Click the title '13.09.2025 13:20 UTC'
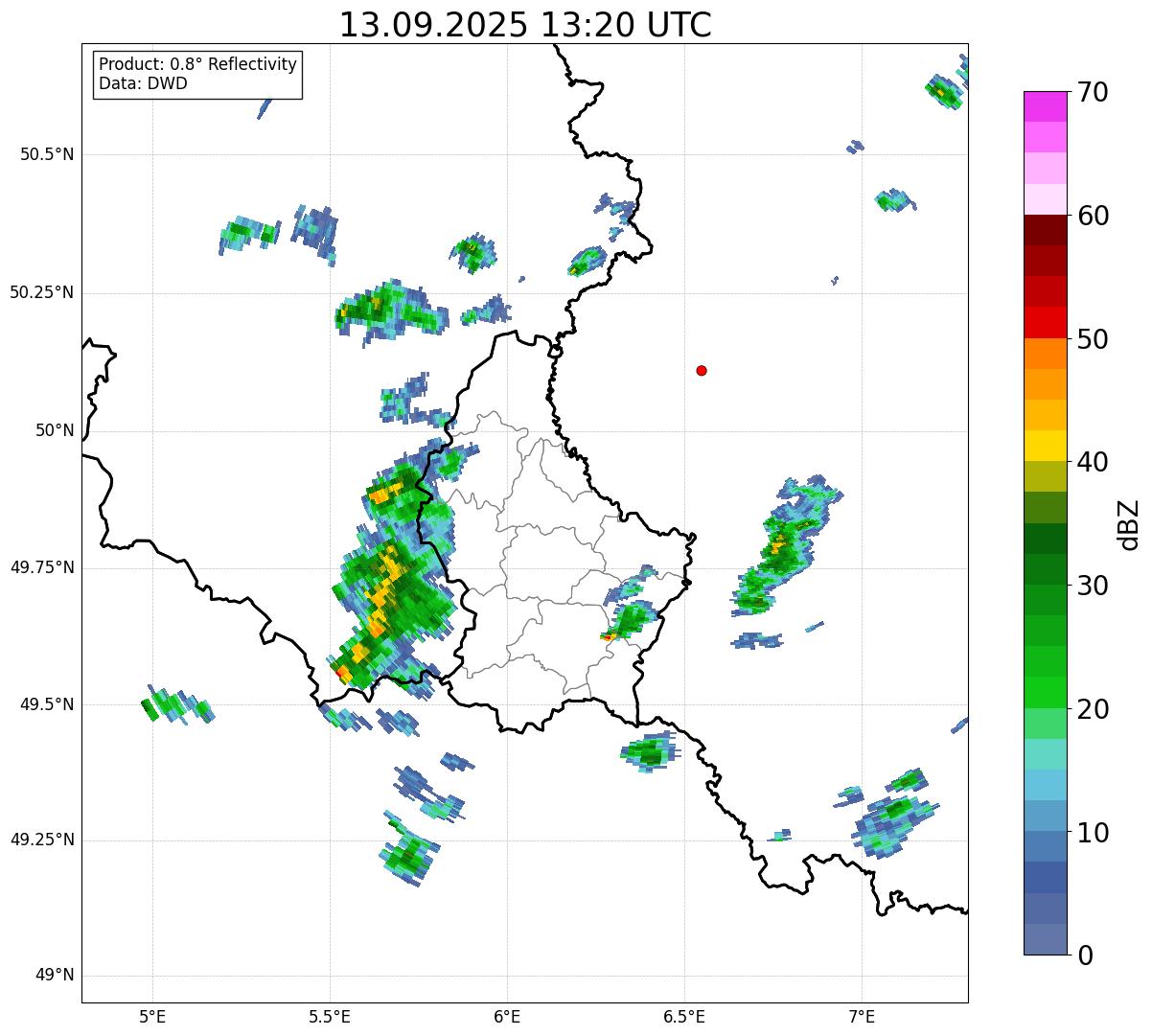This screenshot has height=1036, width=1152. (x=525, y=25)
